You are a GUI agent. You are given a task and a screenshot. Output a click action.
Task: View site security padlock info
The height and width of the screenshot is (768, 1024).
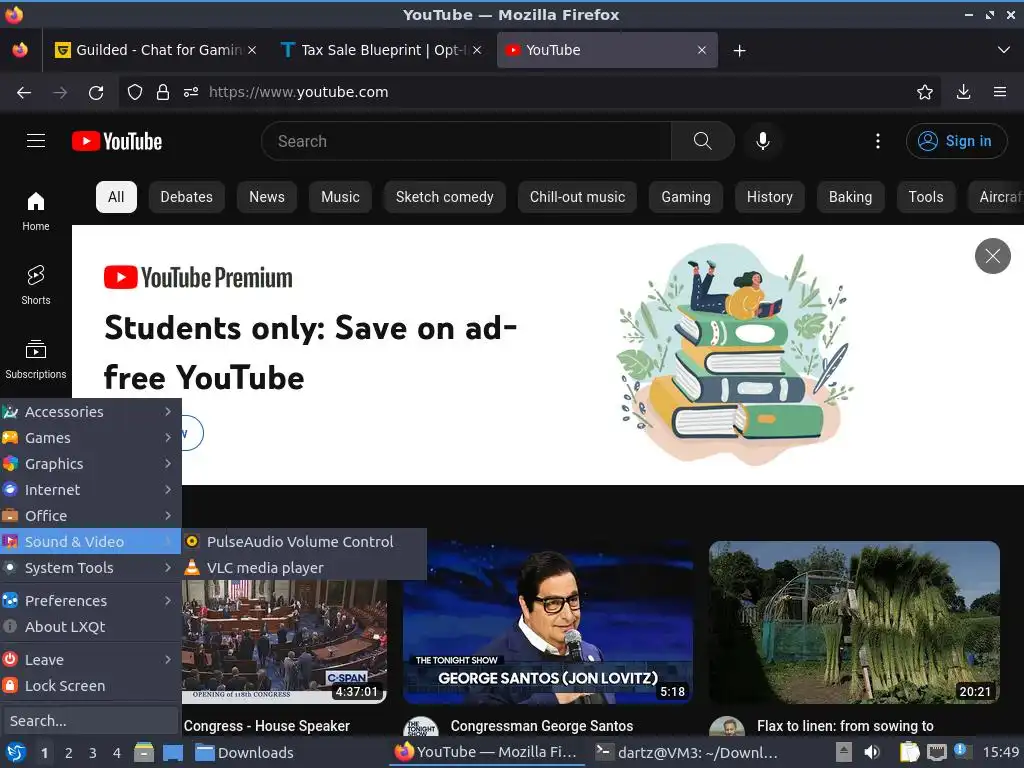pos(163,92)
